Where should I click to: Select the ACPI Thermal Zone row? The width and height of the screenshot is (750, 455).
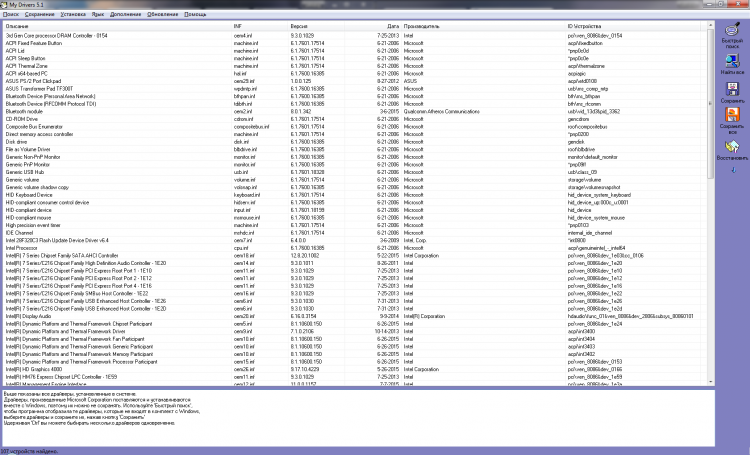tap(354, 66)
